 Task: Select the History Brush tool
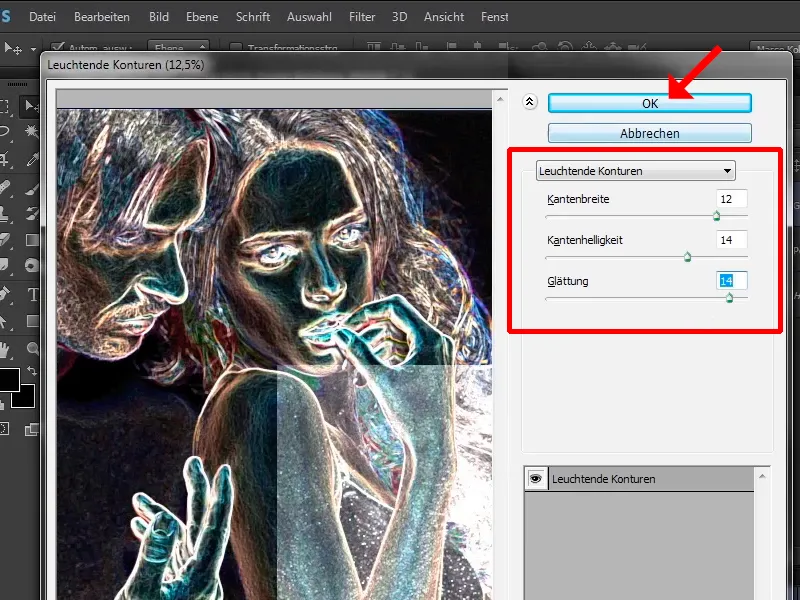31,213
